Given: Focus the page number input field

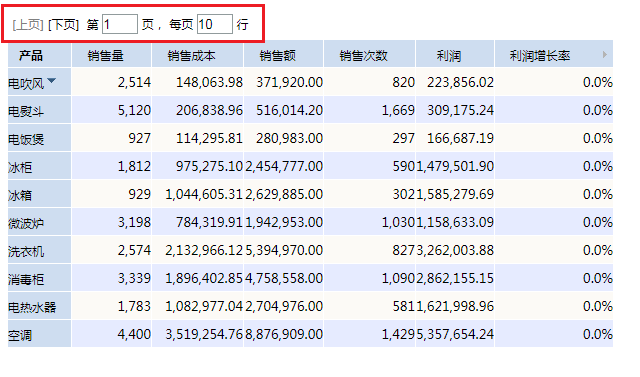Looking at the screenshot, I should coord(120,24).
